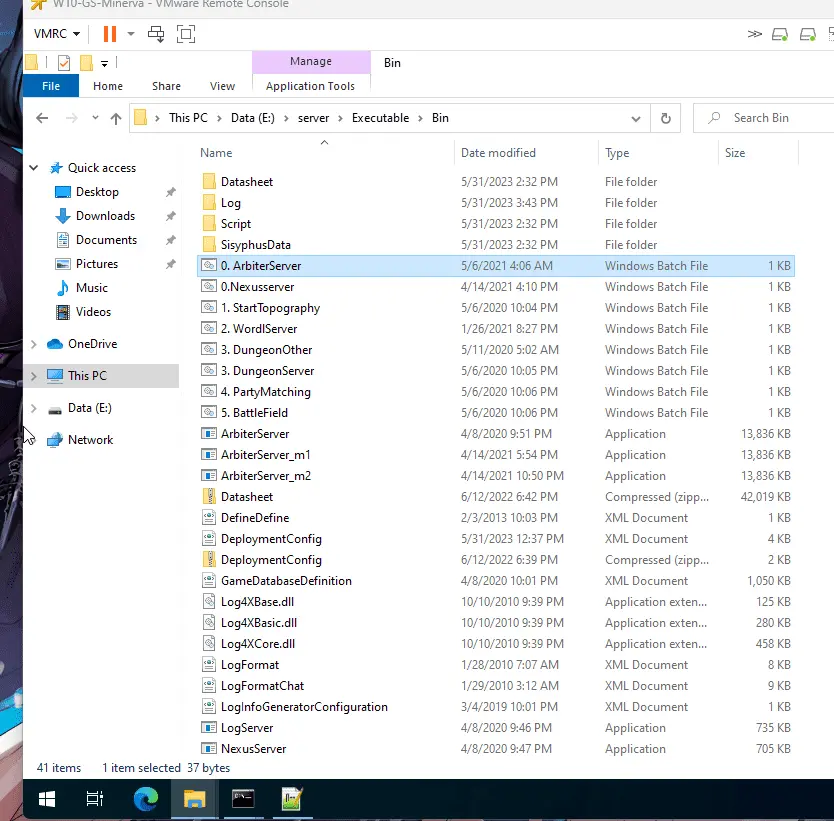Viewport: 834px width, 821px height.
Task: Open Task View on the taskbar
Action: (x=95, y=799)
